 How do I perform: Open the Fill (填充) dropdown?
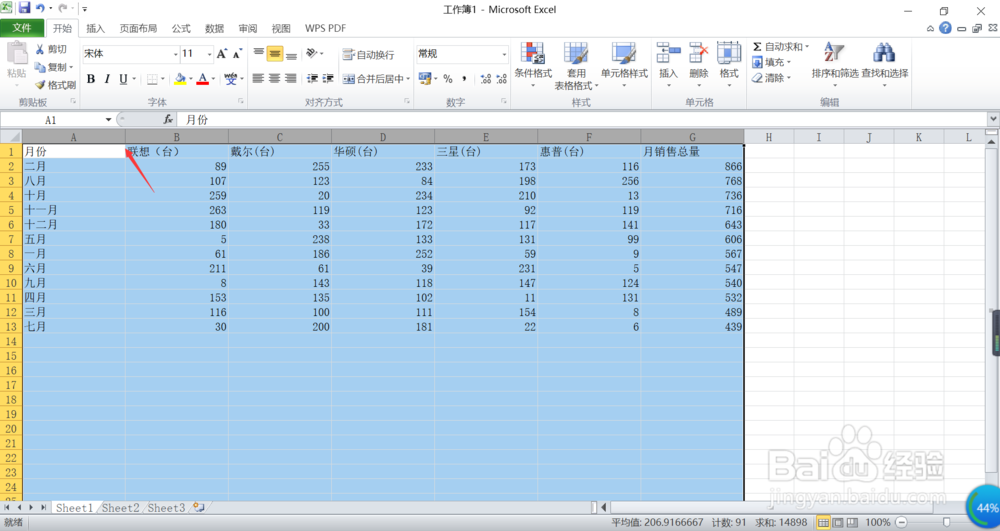(x=770, y=62)
